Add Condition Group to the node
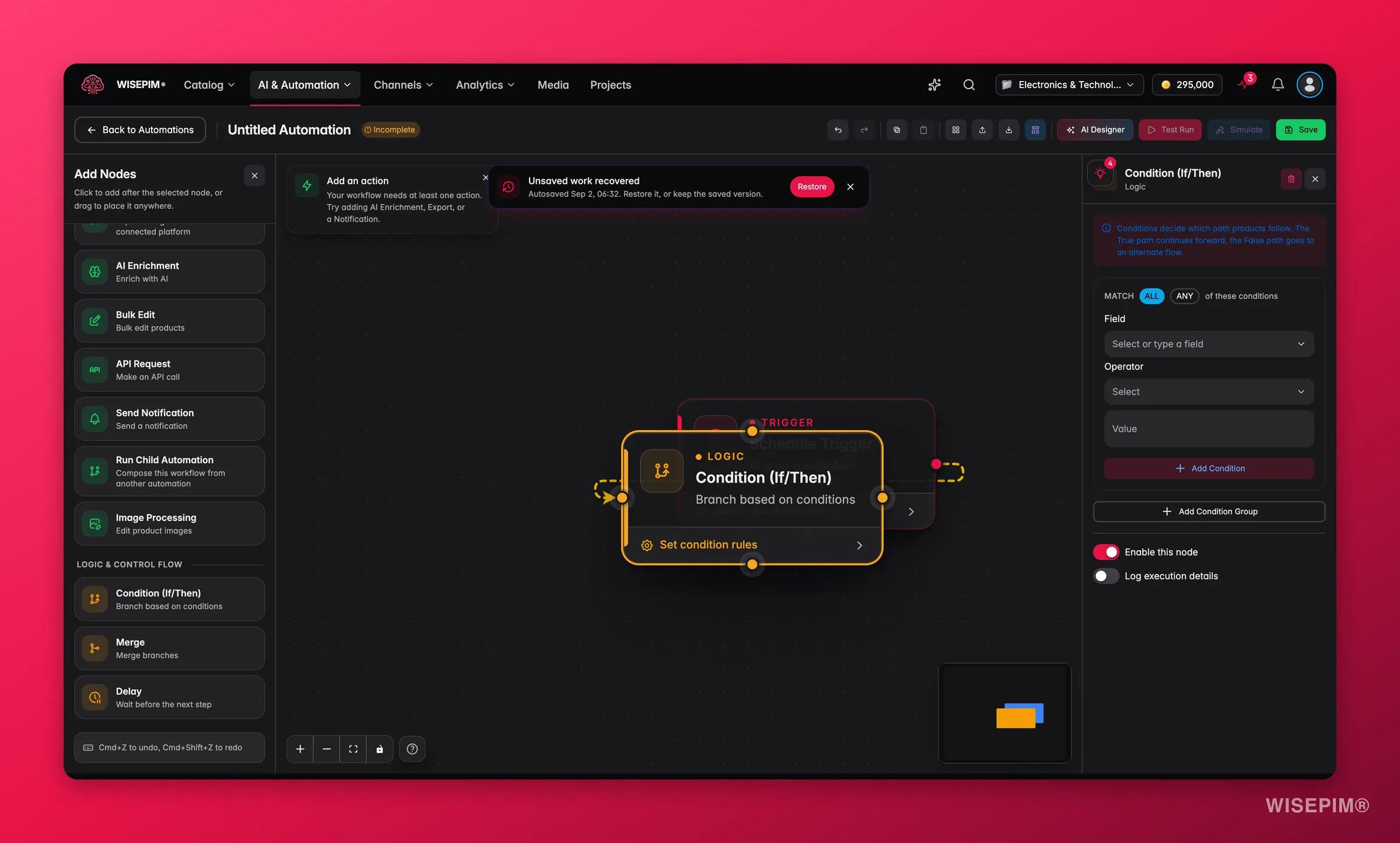 1209,511
